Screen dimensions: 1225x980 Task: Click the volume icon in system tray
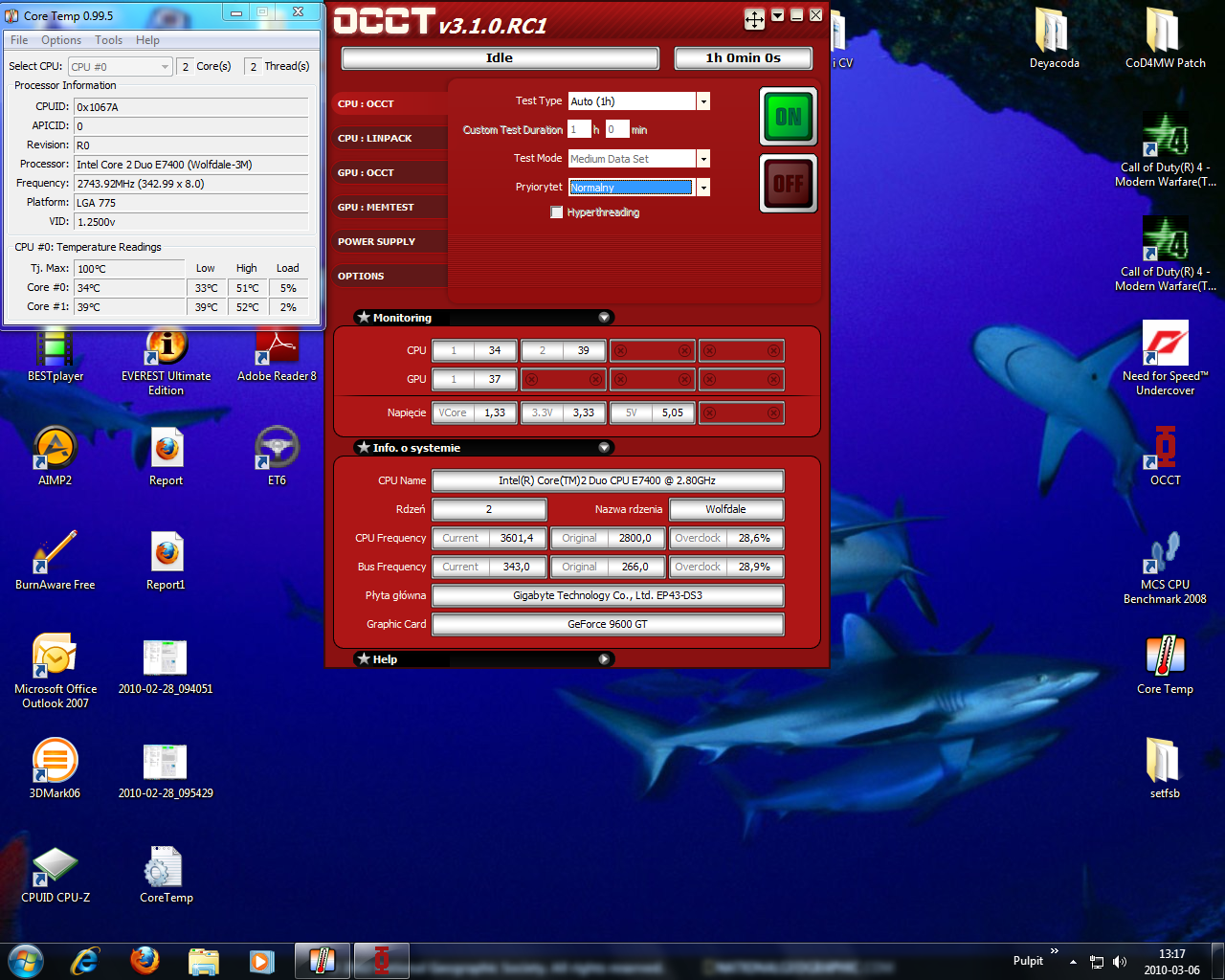(1120, 962)
